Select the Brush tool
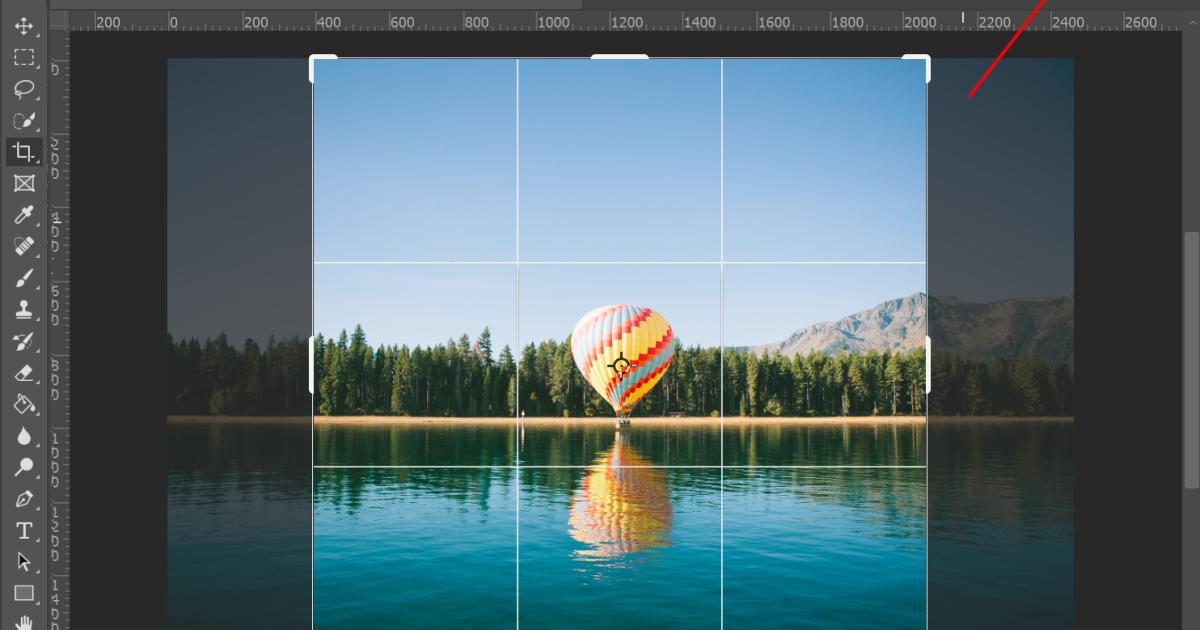This screenshot has width=1200, height=630. (x=26, y=277)
